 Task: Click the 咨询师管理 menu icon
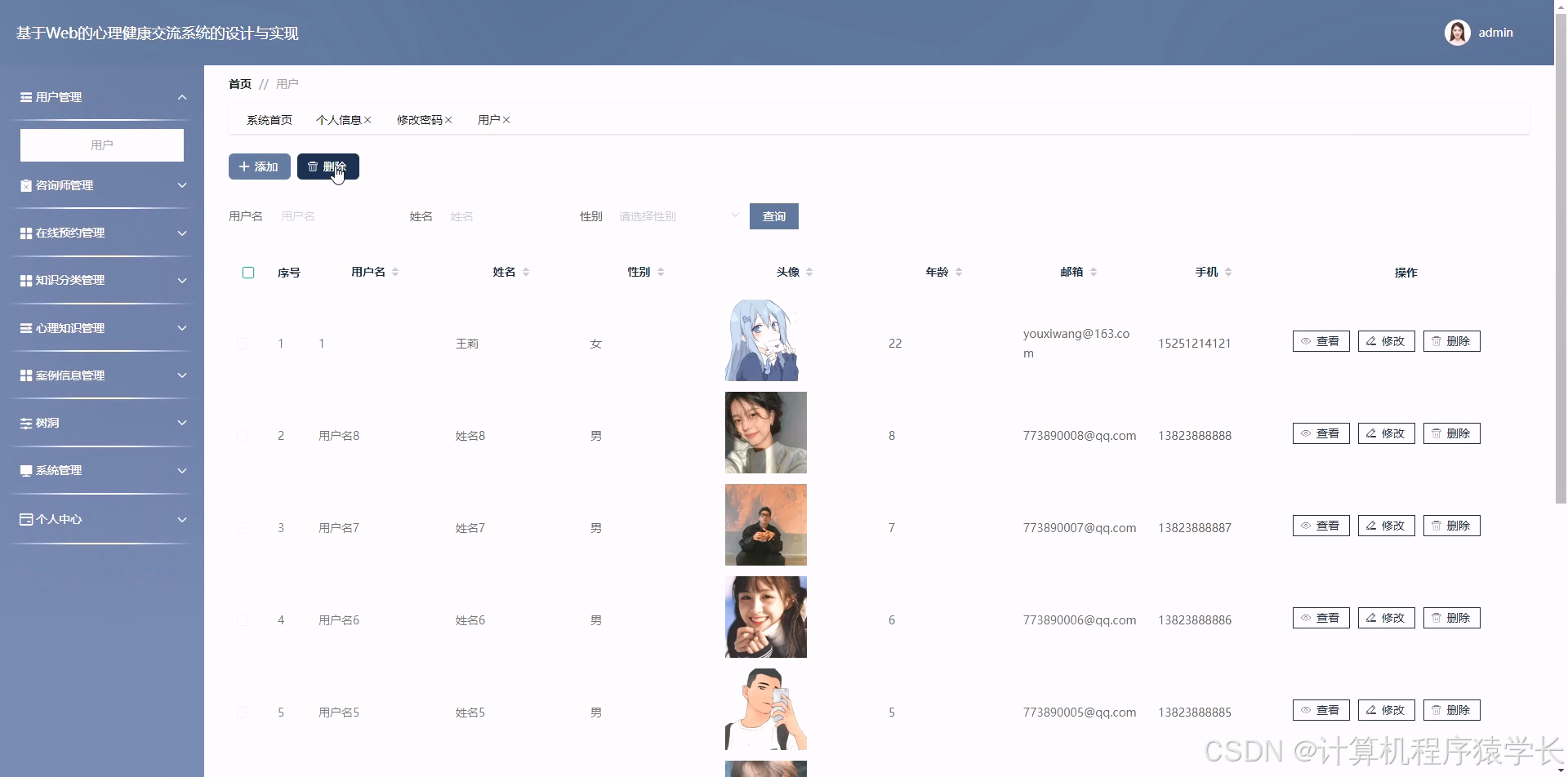[25, 185]
